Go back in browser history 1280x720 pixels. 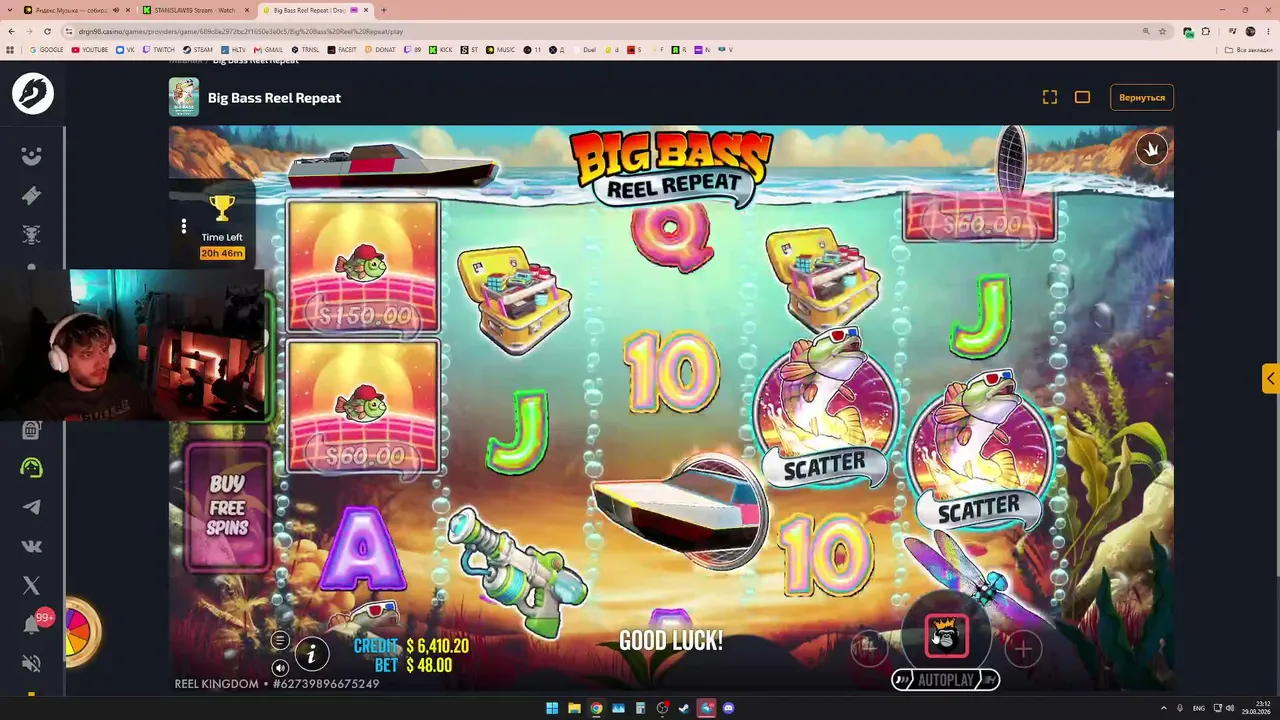coord(11,31)
